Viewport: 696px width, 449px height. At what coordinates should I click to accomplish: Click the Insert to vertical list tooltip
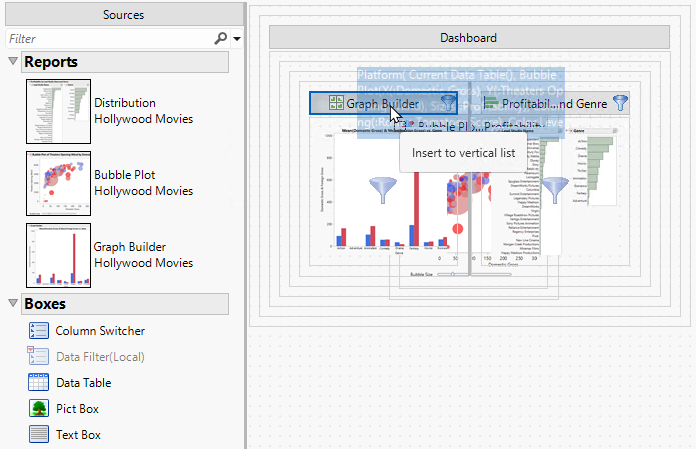(x=463, y=153)
